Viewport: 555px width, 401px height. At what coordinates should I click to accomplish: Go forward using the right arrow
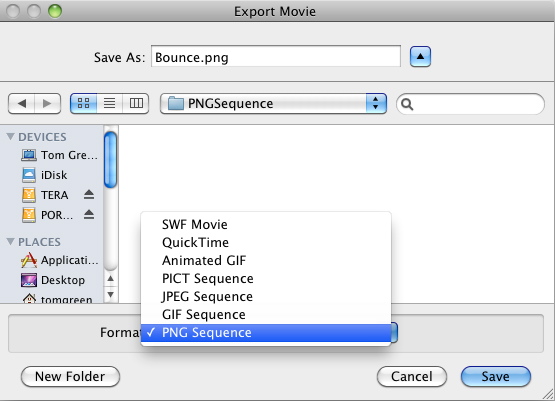[x=47, y=103]
